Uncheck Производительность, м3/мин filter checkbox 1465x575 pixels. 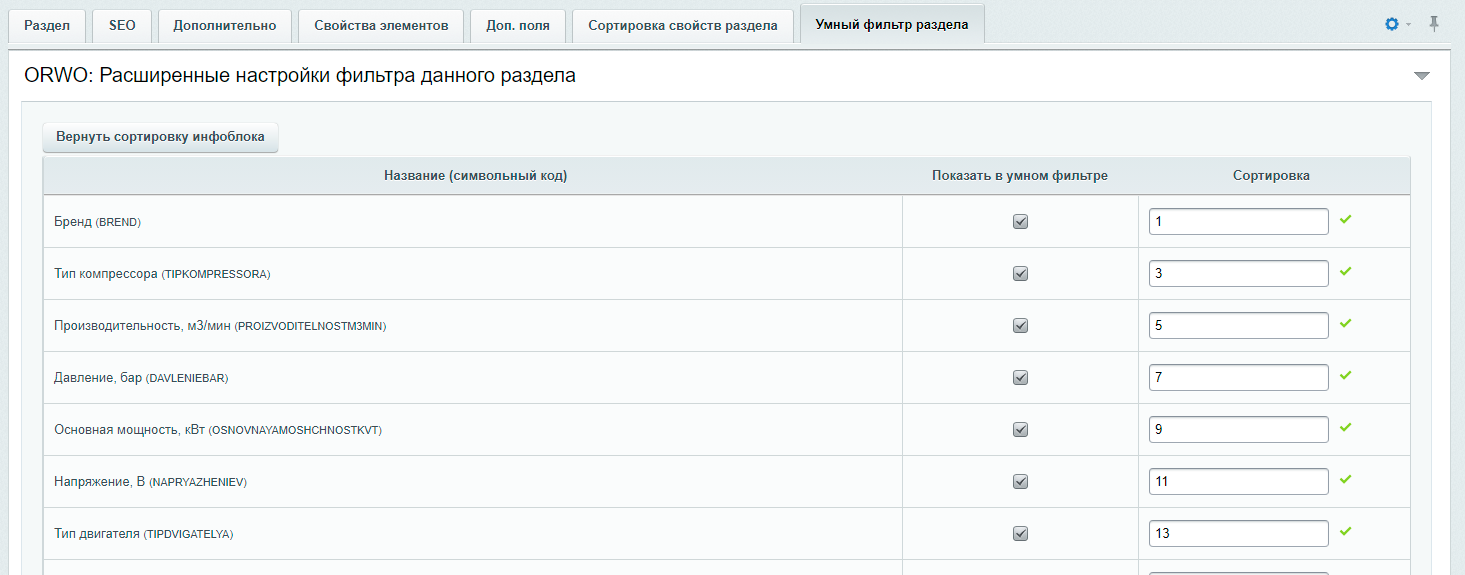tap(1020, 326)
